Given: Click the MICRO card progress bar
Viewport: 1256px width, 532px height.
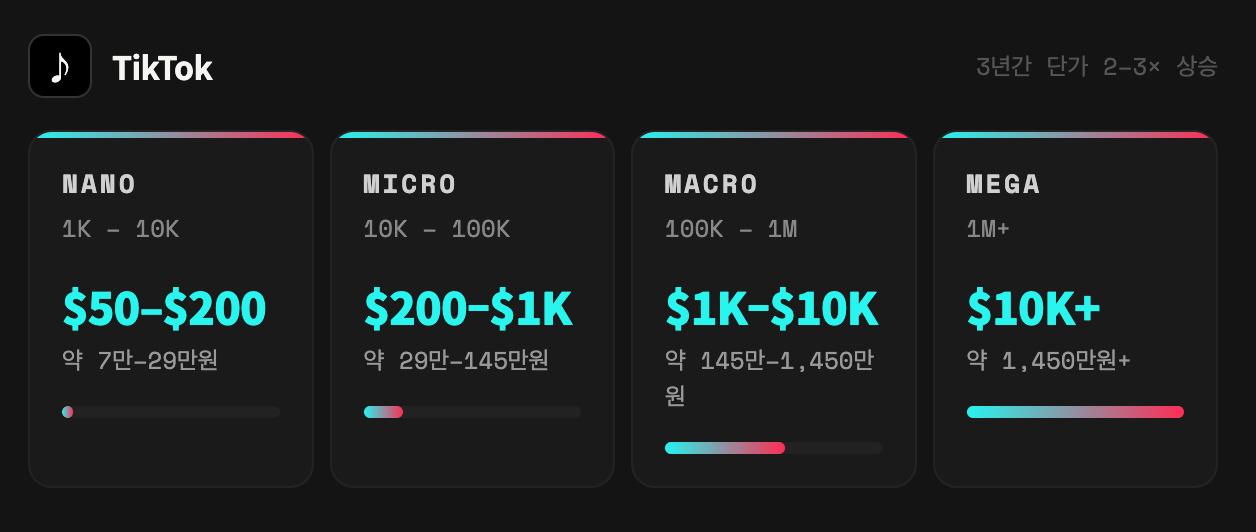Looking at the screenshot, I should (x=472, y=412).
